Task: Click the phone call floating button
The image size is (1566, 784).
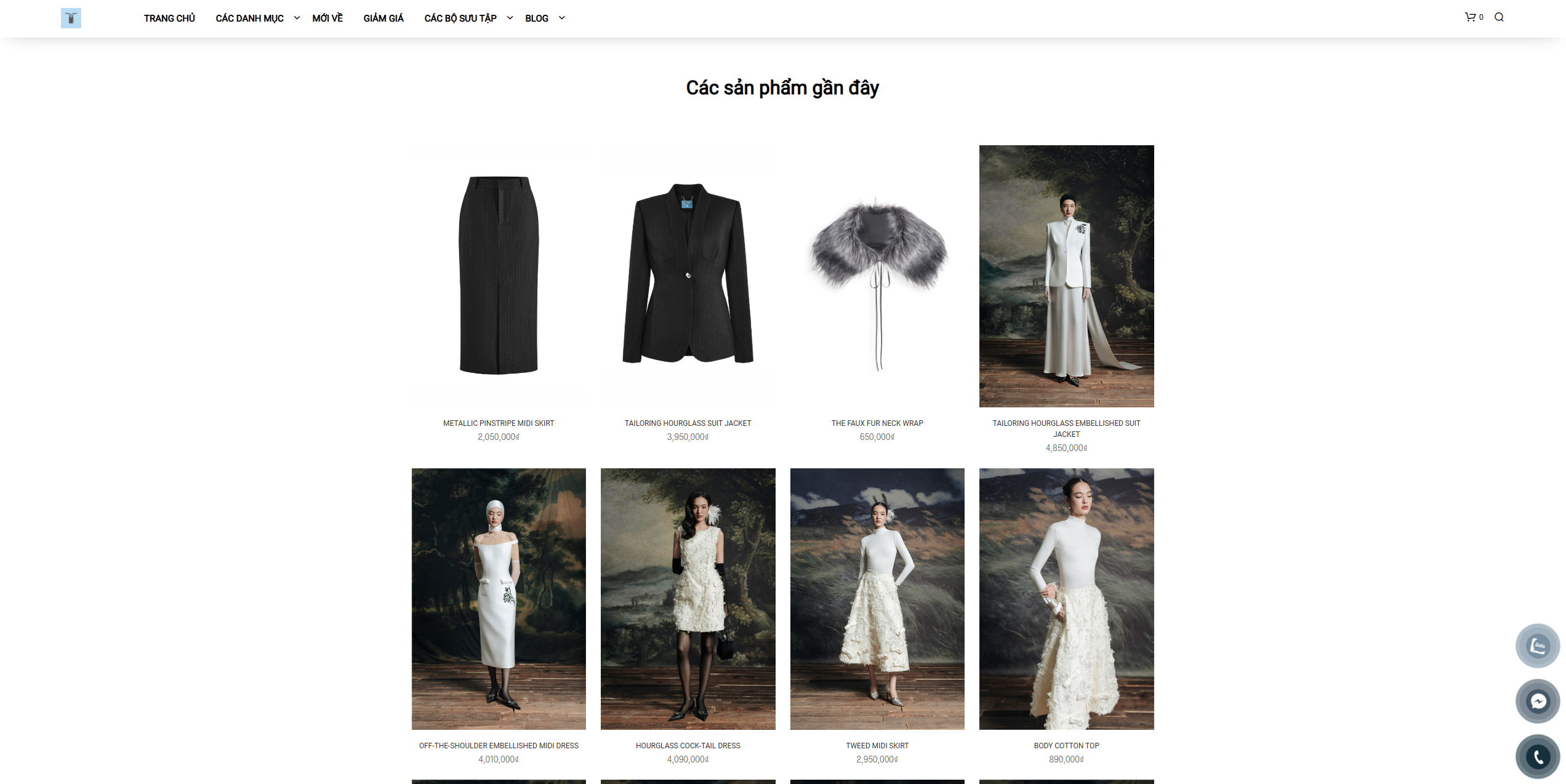Action: click(1538, 756)
